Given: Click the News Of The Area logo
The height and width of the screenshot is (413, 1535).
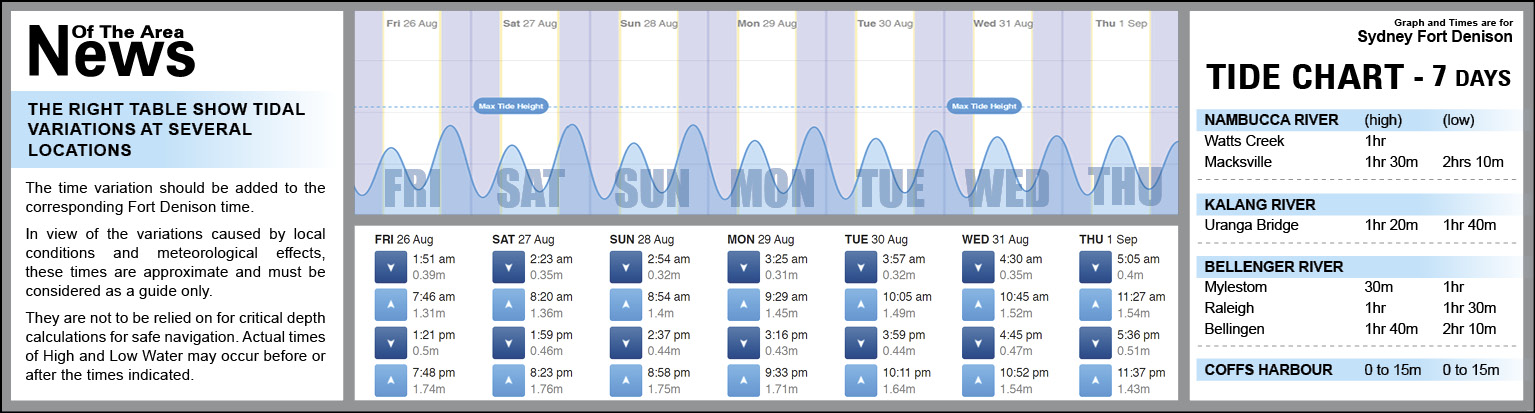Looking at the screenshot, I should point(110,49).
